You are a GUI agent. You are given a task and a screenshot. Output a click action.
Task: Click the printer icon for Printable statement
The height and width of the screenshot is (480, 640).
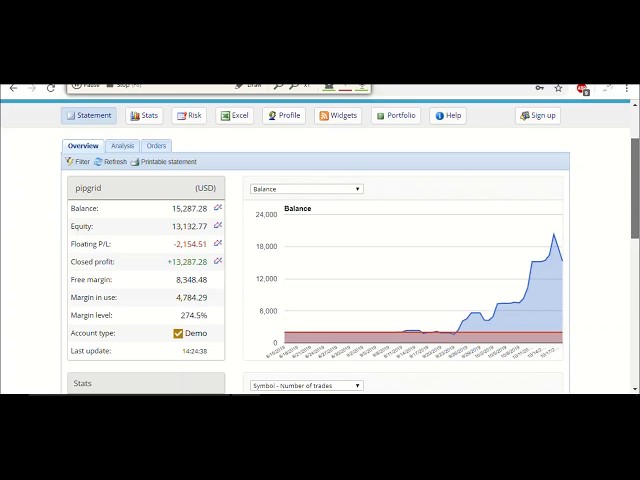pos(135,161)
